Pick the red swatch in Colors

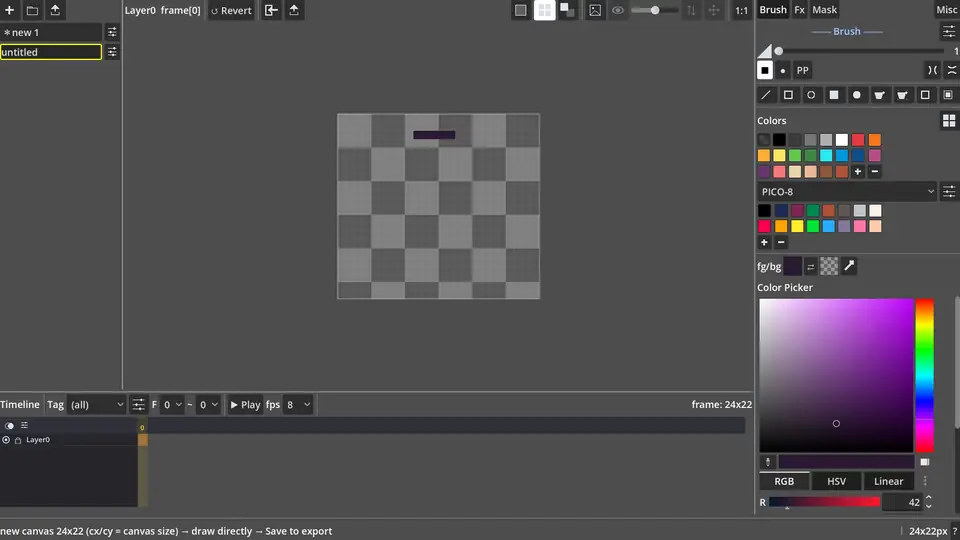pyautogui.click(x=858, y=140)
